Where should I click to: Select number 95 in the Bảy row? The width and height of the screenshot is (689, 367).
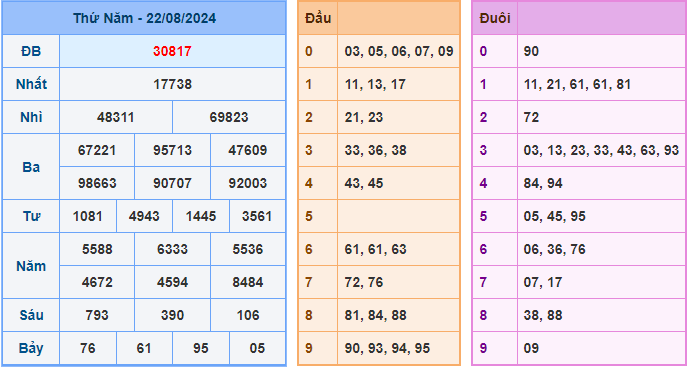click(201, 348)
